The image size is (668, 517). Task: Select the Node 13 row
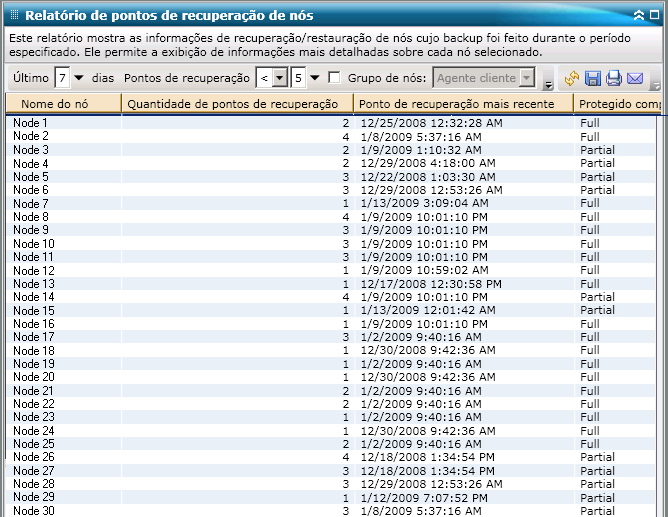coord(331,284)
